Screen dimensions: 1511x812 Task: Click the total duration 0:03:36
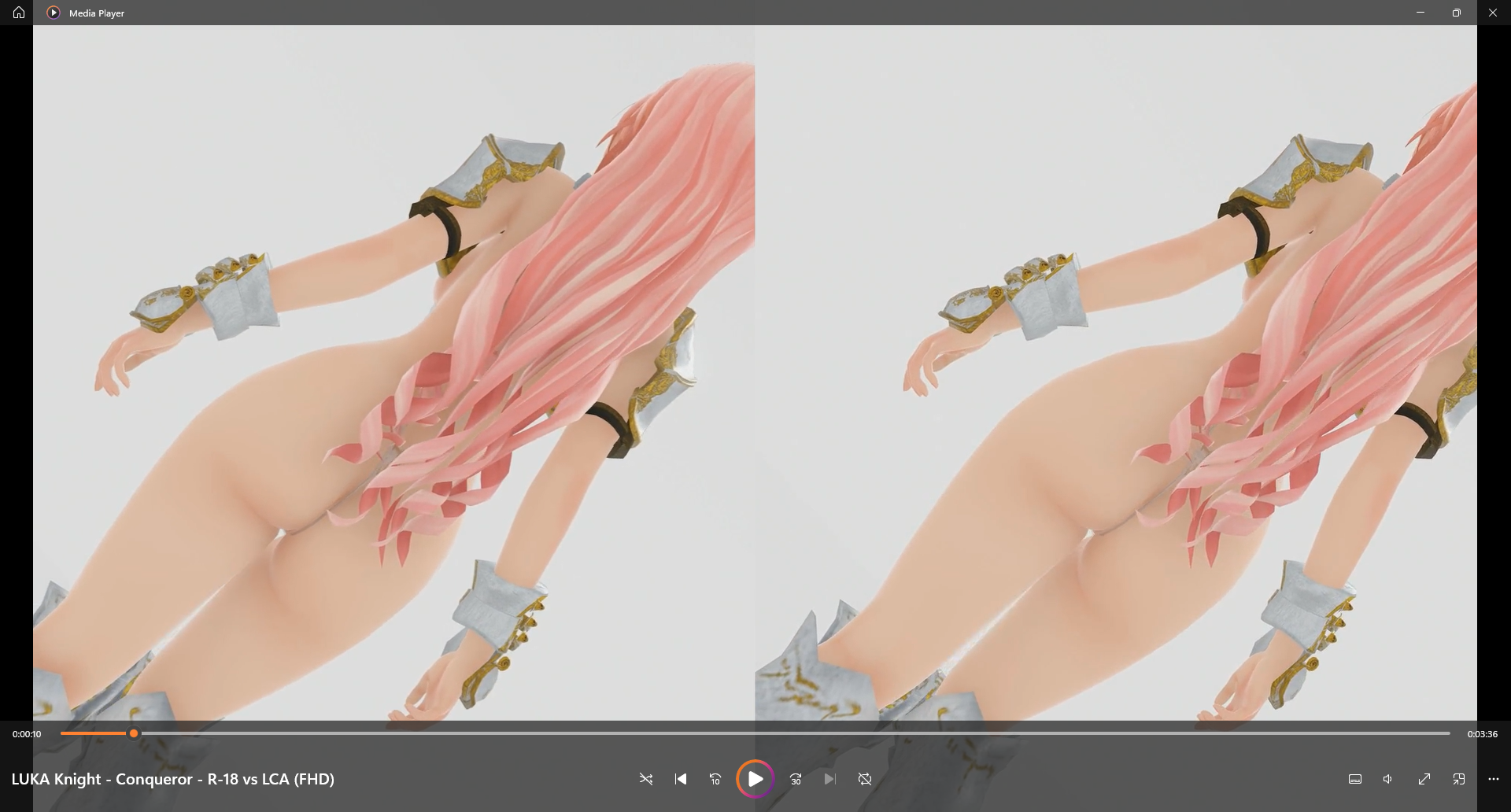click(x=1483, y=734)
